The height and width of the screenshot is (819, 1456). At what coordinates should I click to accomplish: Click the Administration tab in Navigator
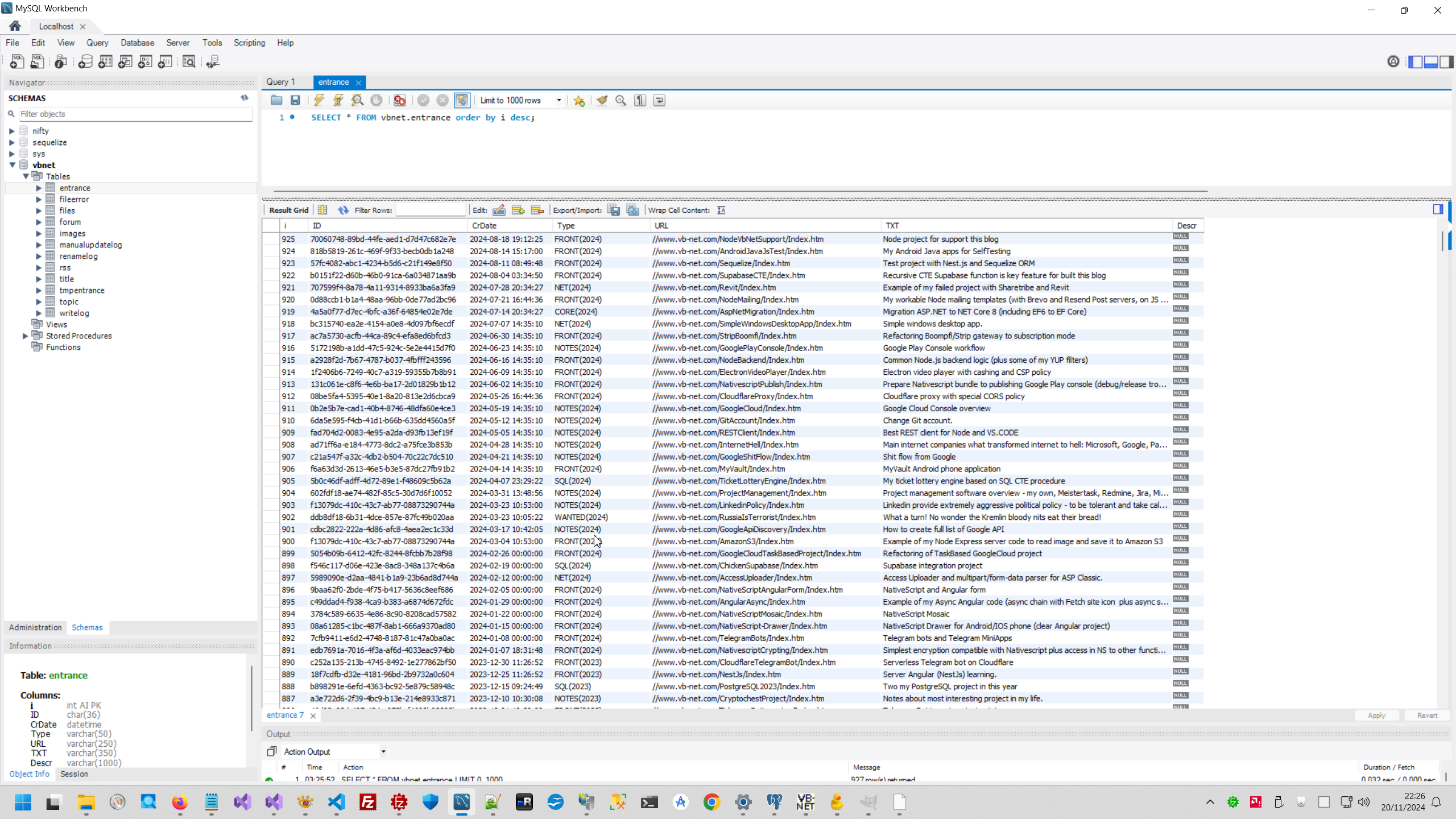(x=35, y=627)
